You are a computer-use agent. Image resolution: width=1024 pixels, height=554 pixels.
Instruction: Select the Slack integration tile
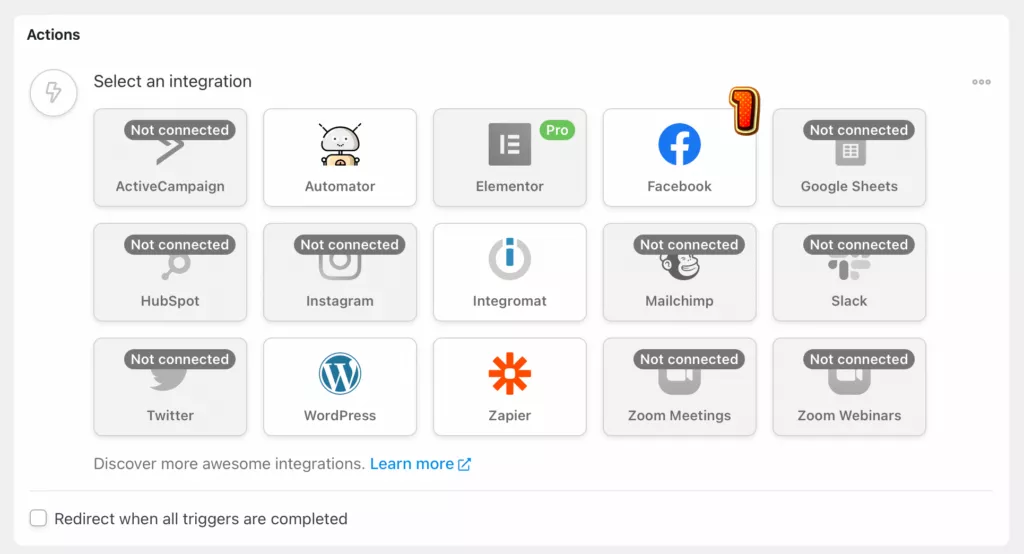(x=849, y=272)
